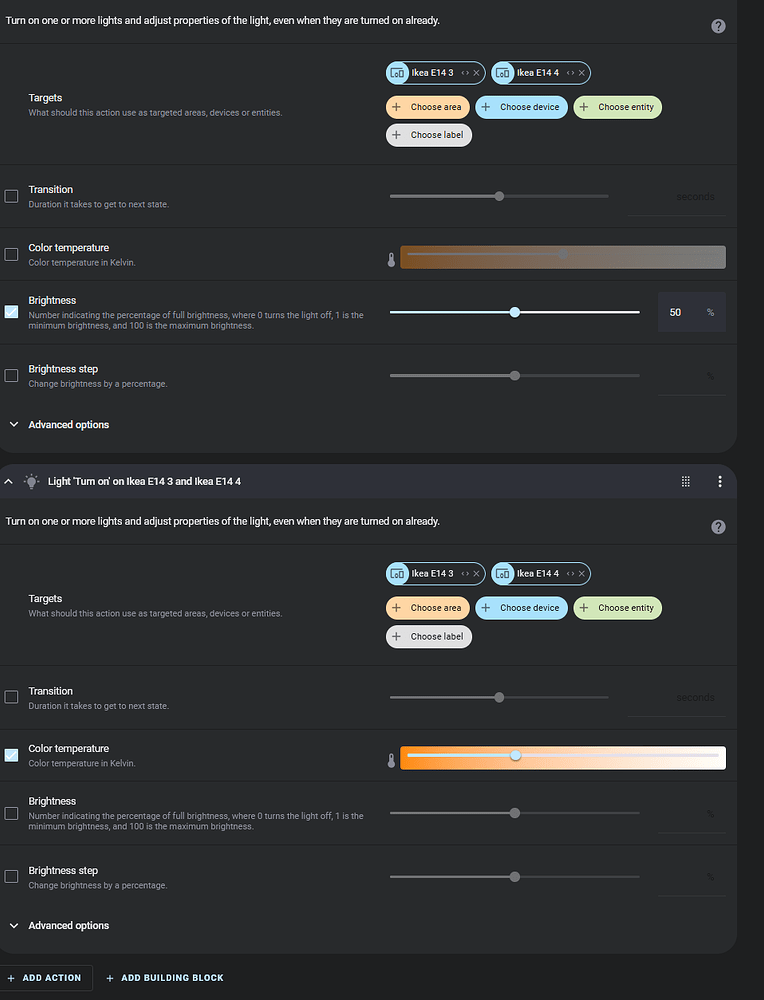Viewport: 764px width, 1000px height.
Task: Enable the Transition checkbox in the first block
Action: [x=11, y=196]
